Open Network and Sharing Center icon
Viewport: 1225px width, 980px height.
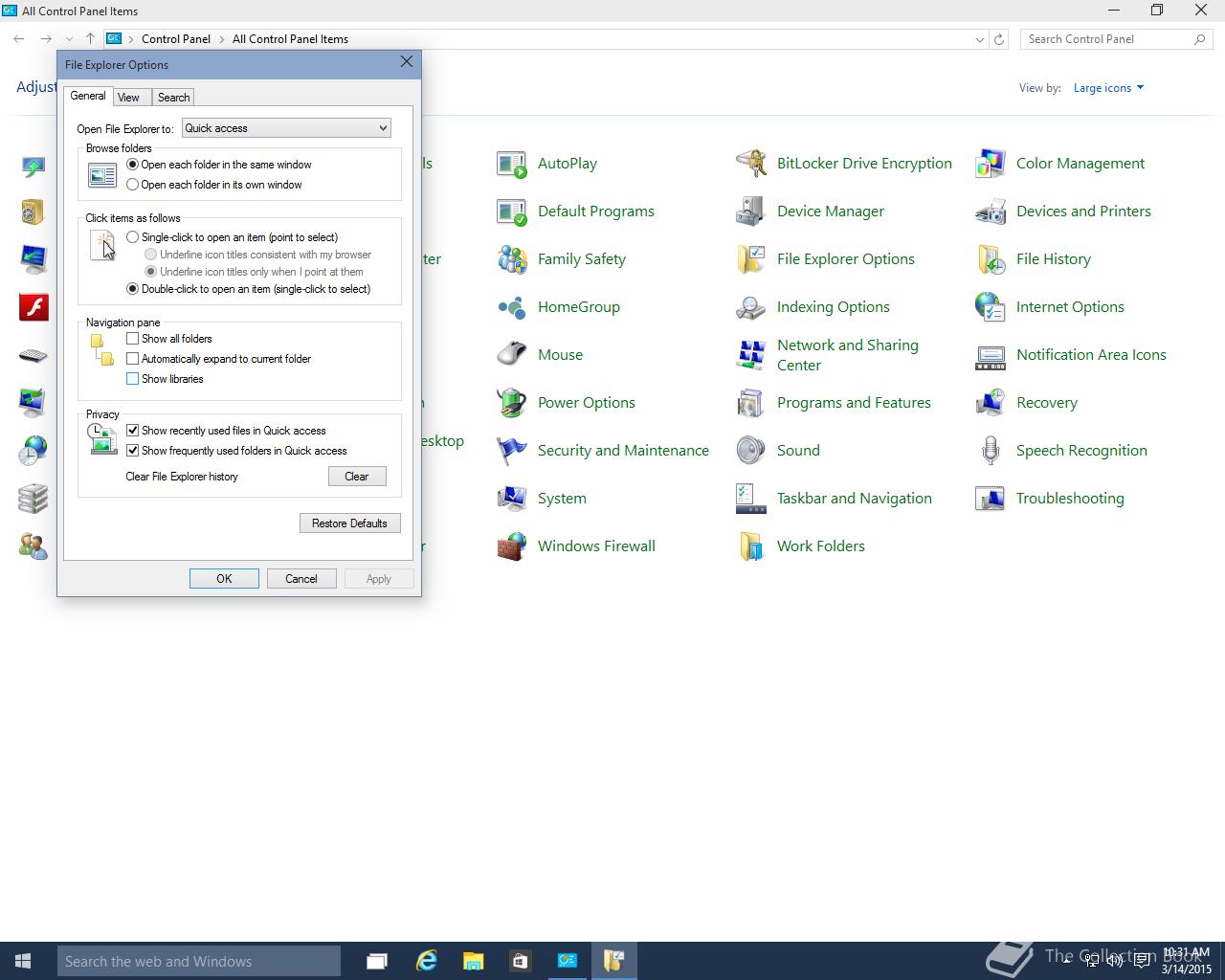751,355
